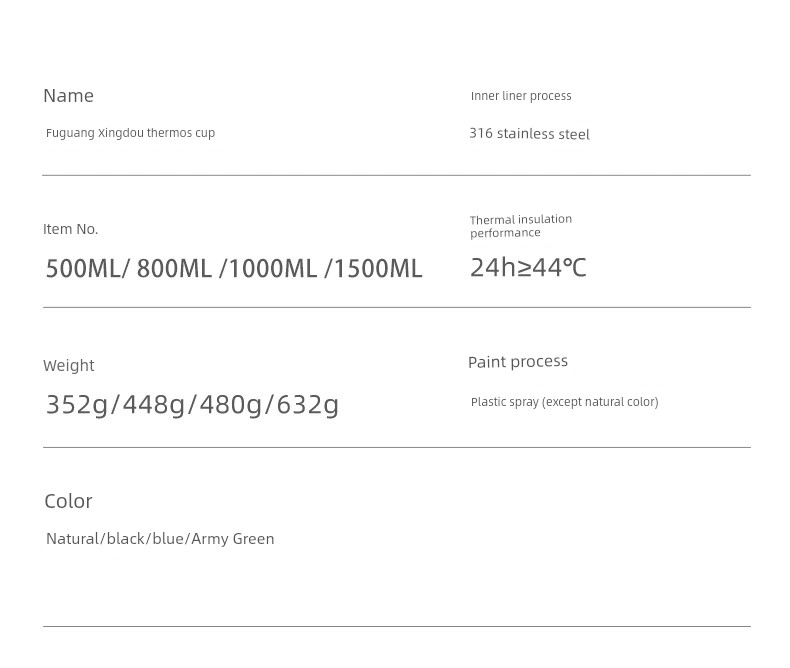Click the Item No. label

[70, 229]
